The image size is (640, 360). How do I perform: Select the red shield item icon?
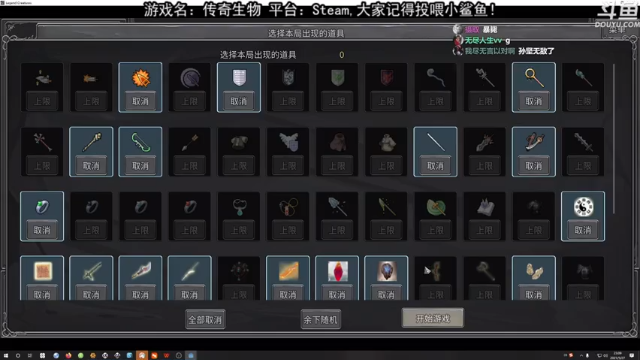coord(387,77)
